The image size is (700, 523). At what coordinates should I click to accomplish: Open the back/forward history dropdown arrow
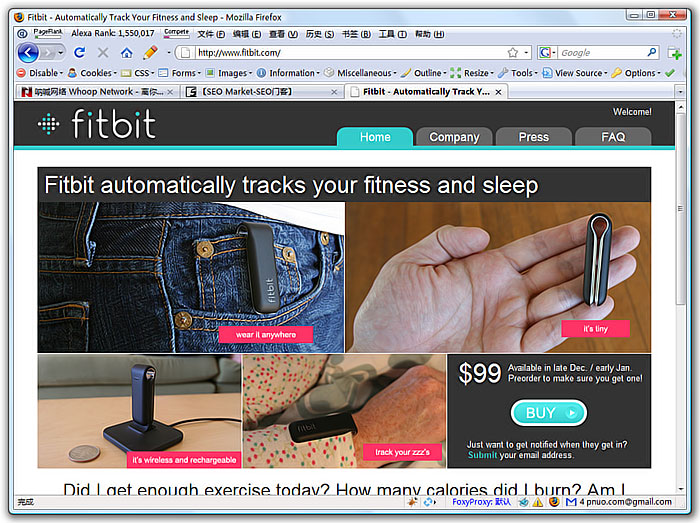(x=61, y=53)
